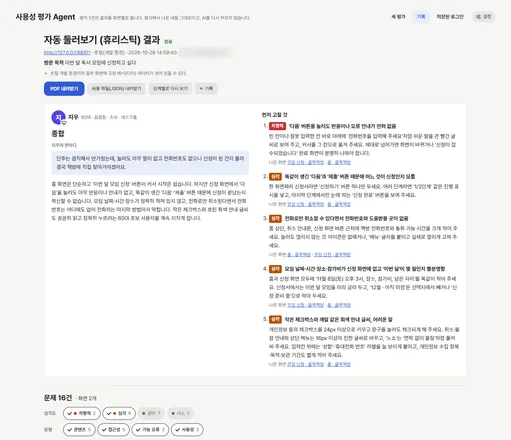
Task: Open issue 3's 홈 · 골목책방 link
Action: tap(299, 255)
